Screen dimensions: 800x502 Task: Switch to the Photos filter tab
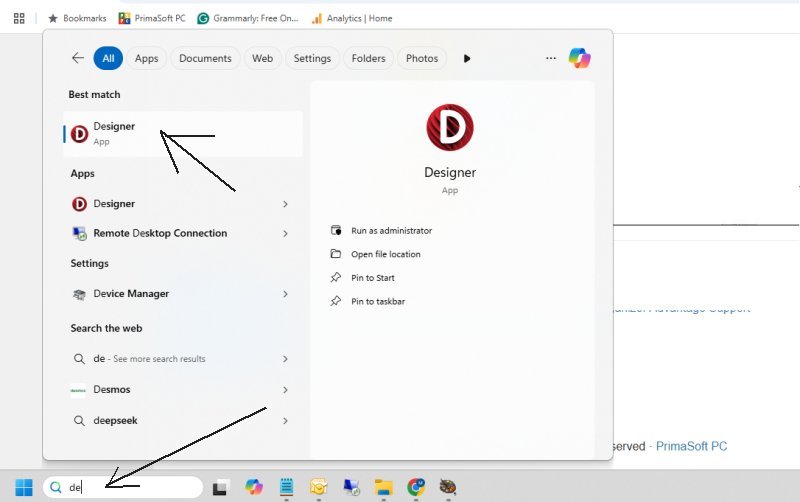(422, 58)
